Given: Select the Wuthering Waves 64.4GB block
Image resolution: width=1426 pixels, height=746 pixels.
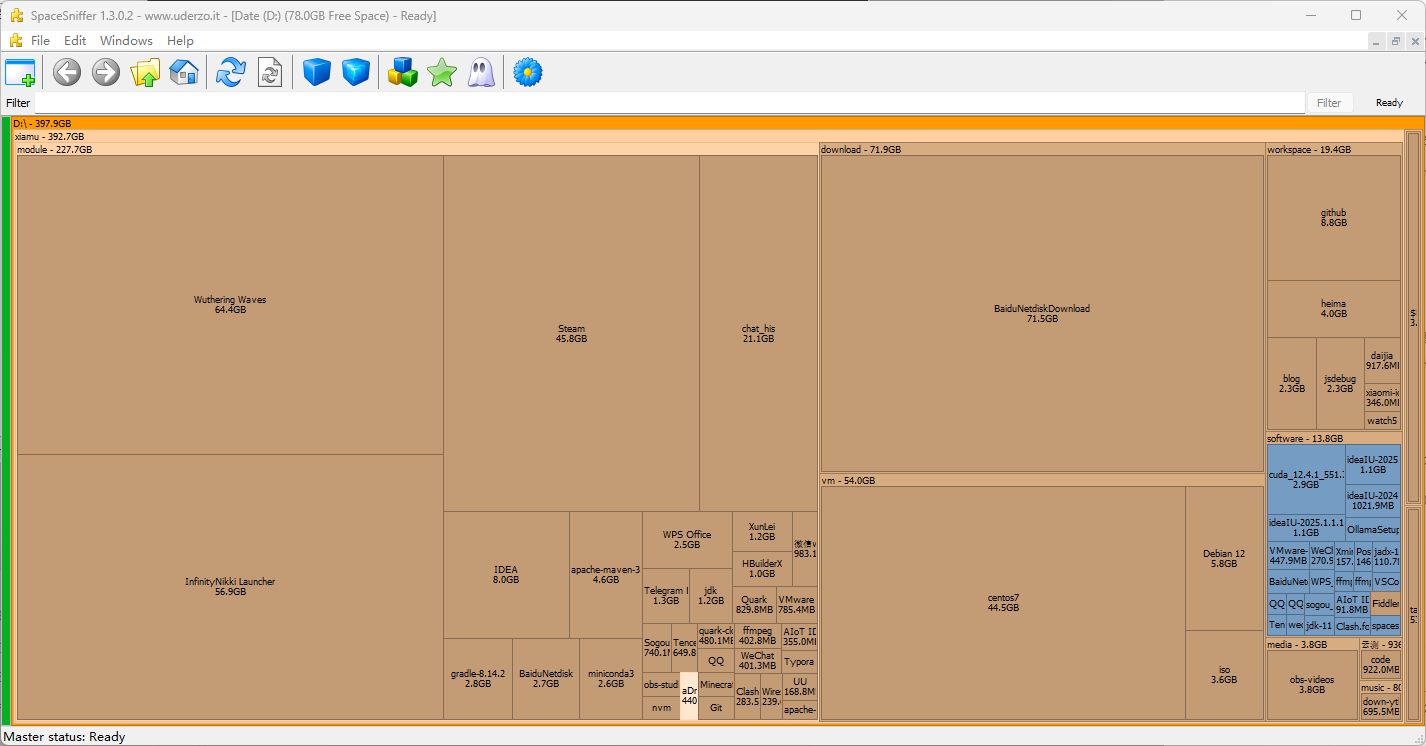Looking at the screenshot, I should pos(230,305).
